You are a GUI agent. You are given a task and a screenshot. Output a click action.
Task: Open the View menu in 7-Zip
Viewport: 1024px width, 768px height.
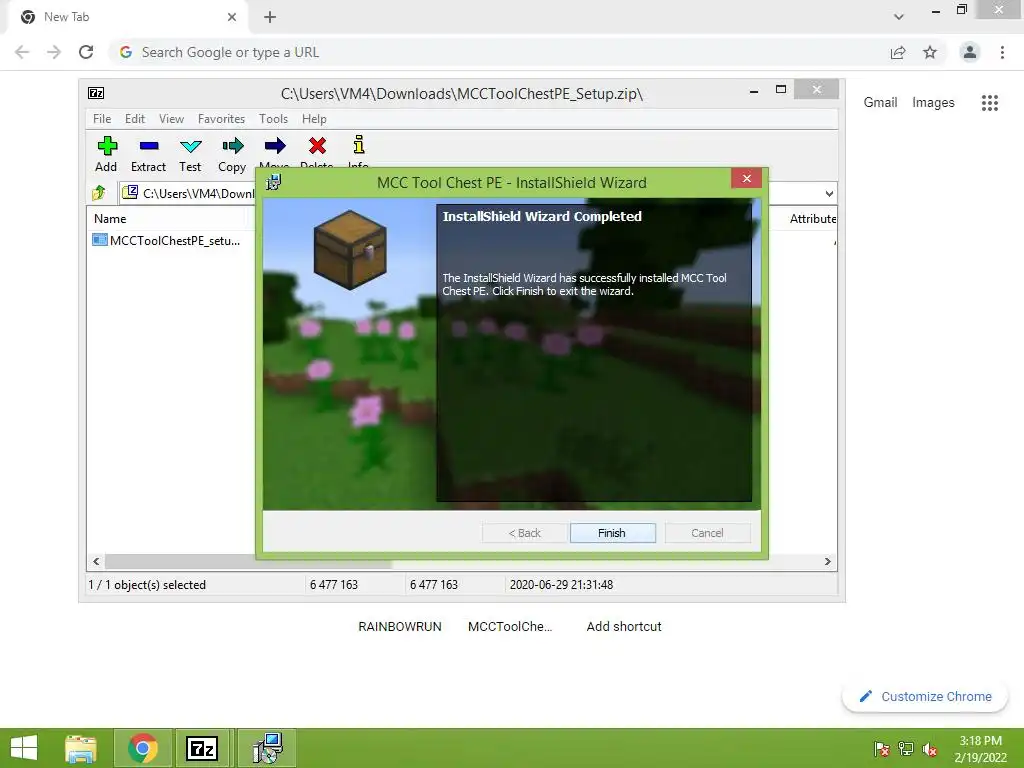click(172, 119)
